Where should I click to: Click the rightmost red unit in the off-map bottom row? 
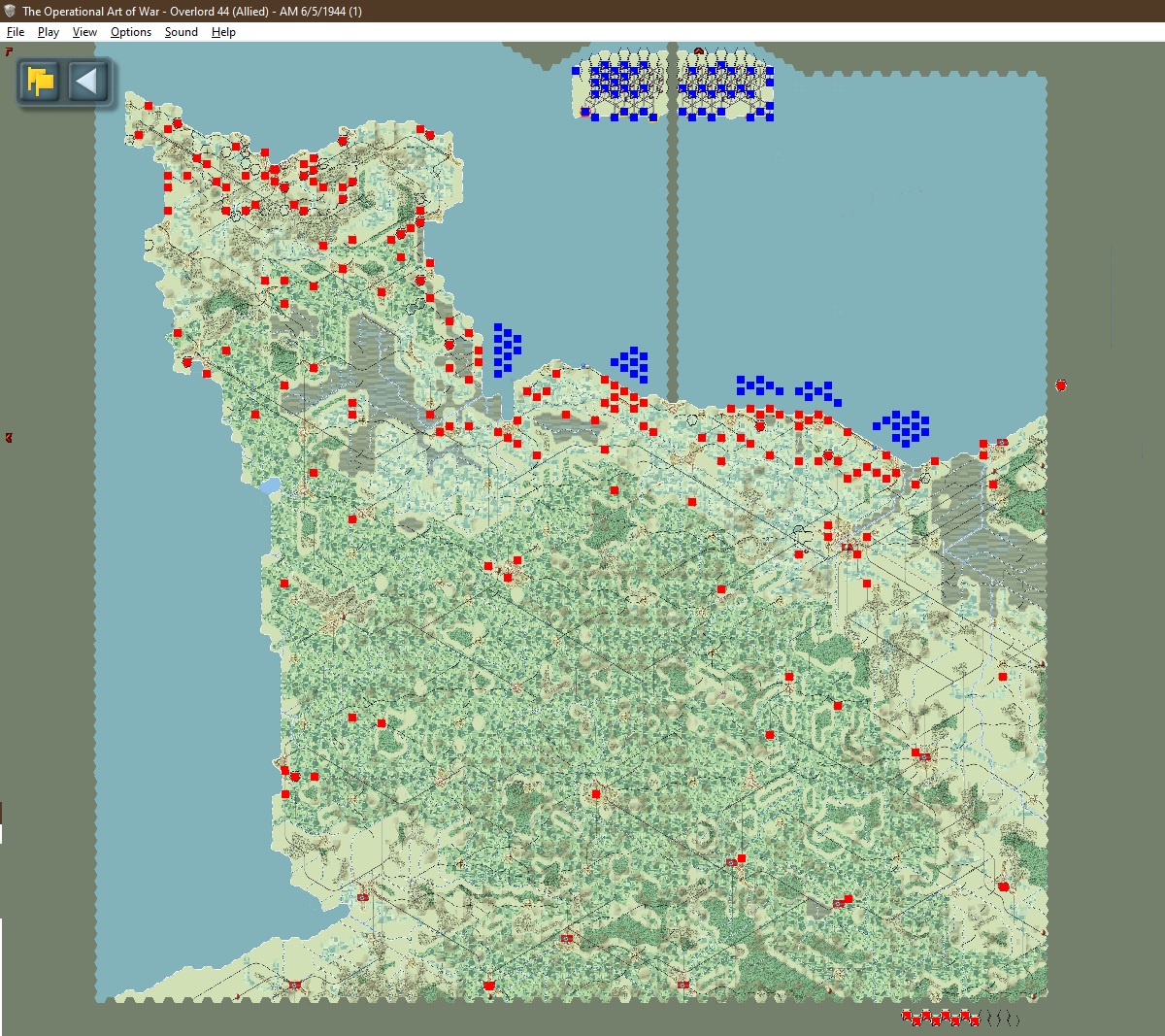click(974, 1019)
